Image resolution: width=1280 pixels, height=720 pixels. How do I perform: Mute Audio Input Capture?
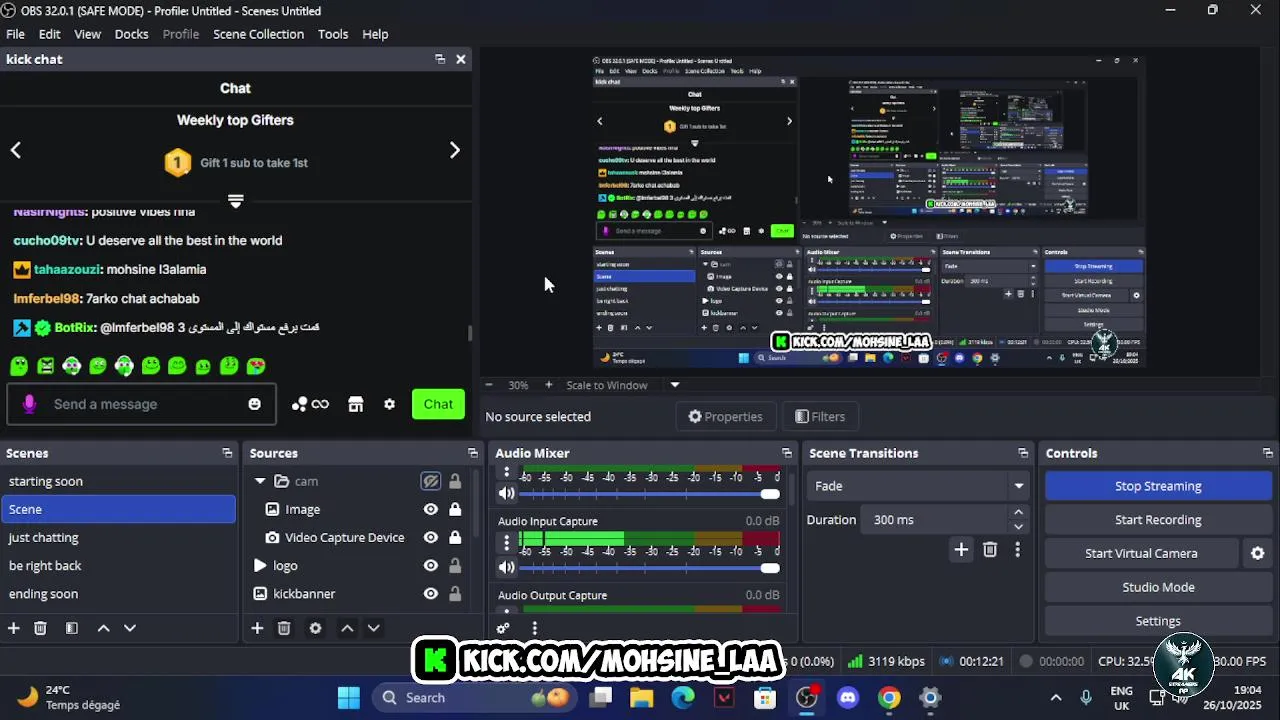point(506,567)
